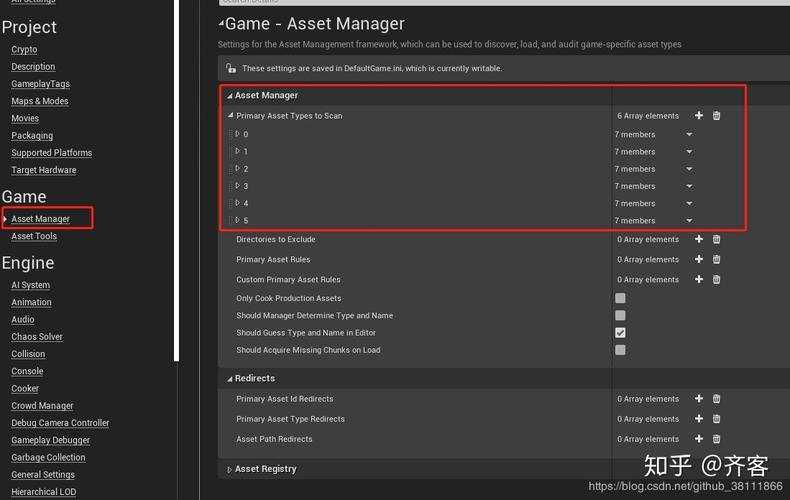This screenshot has width=790, height=500.
Task: Open Audio engine settings
Action: (x=23, y=320)
